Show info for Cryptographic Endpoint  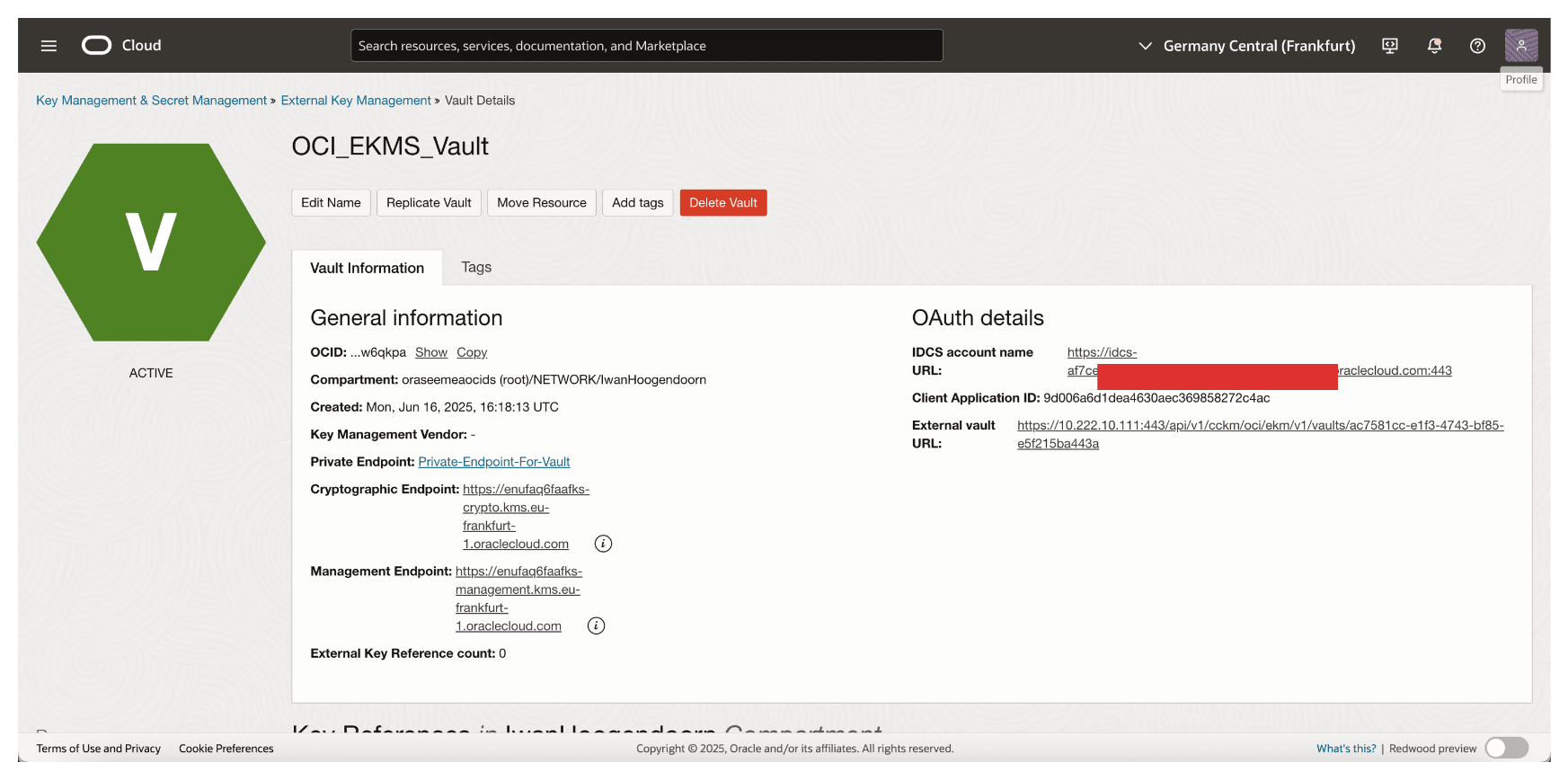point(604,544)
